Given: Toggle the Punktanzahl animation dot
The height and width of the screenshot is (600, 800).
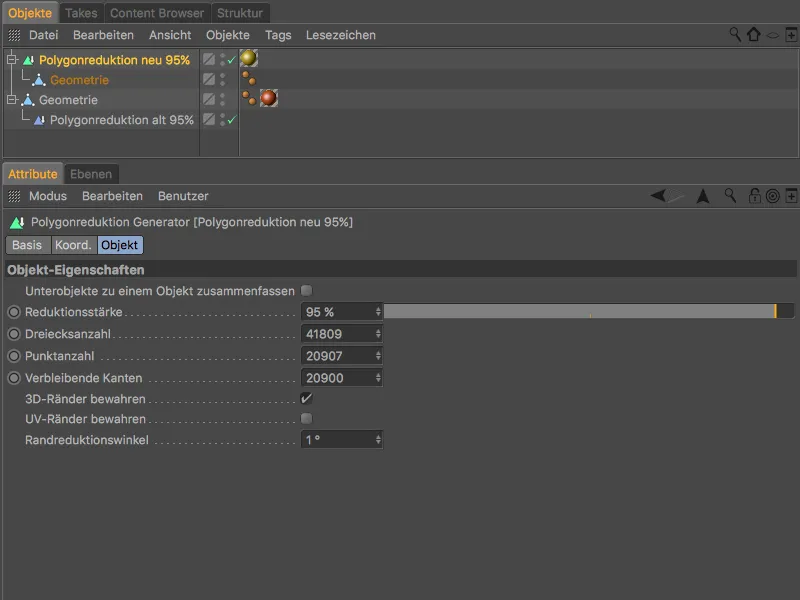Looking at the screenshot, I should point(14,356).
